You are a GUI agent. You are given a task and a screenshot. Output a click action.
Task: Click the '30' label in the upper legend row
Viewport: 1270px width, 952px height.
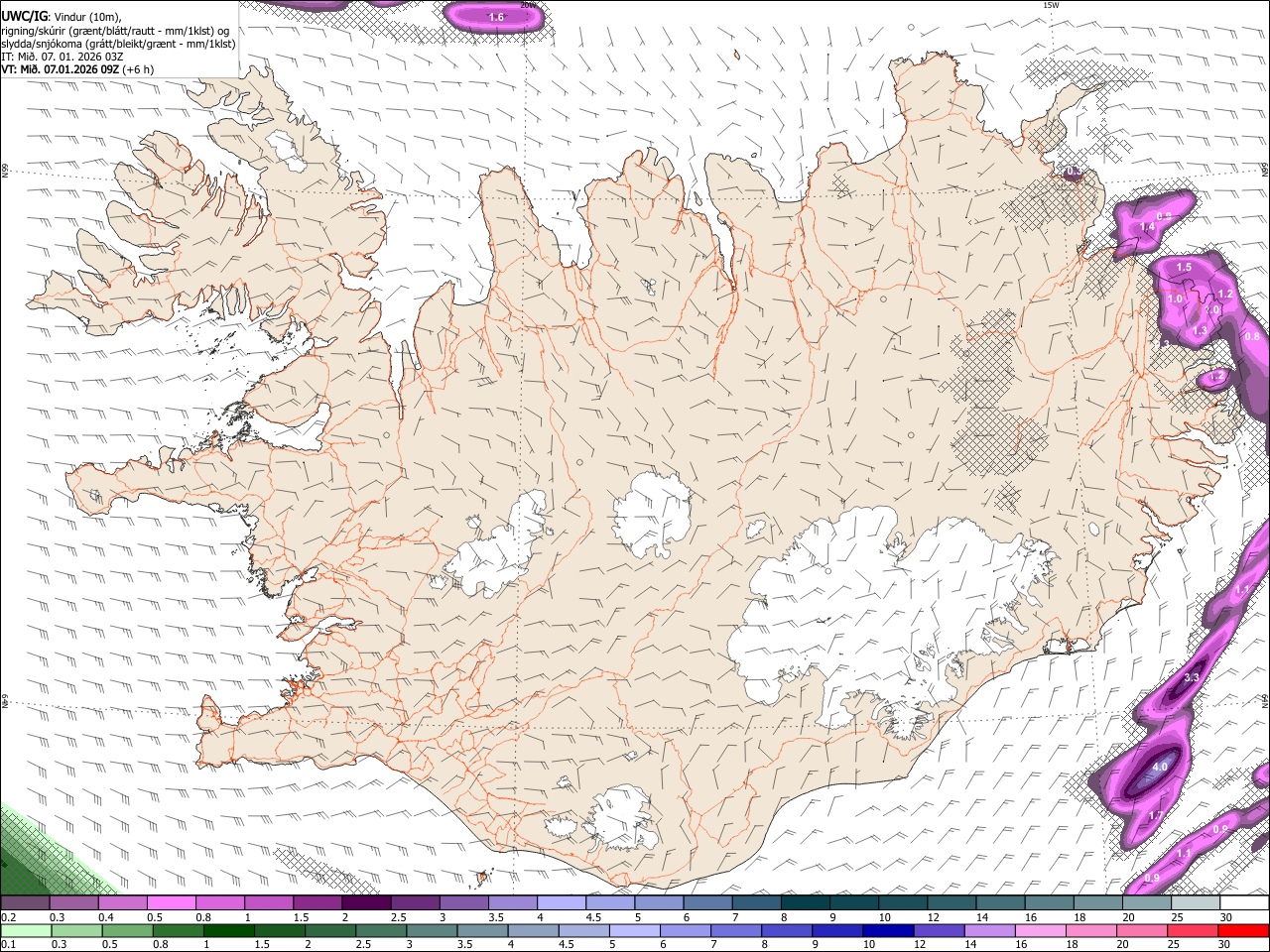click(1226, 917)
